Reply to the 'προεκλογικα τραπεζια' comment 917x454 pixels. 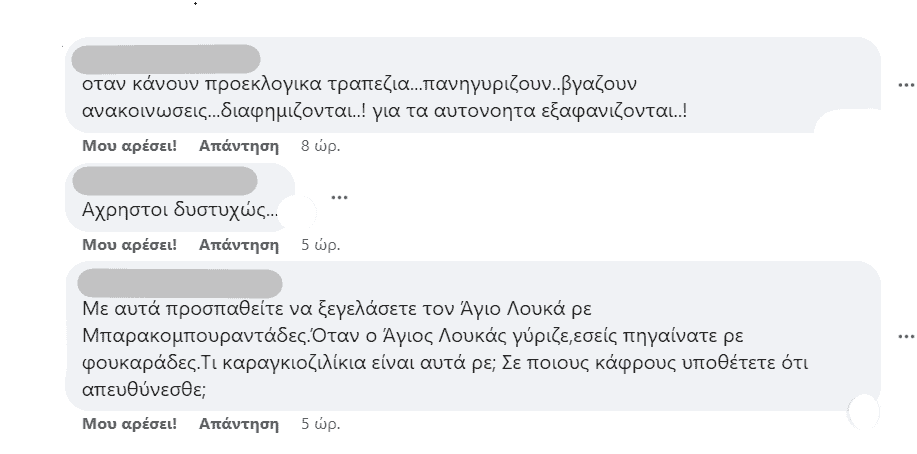click(239, 146)
